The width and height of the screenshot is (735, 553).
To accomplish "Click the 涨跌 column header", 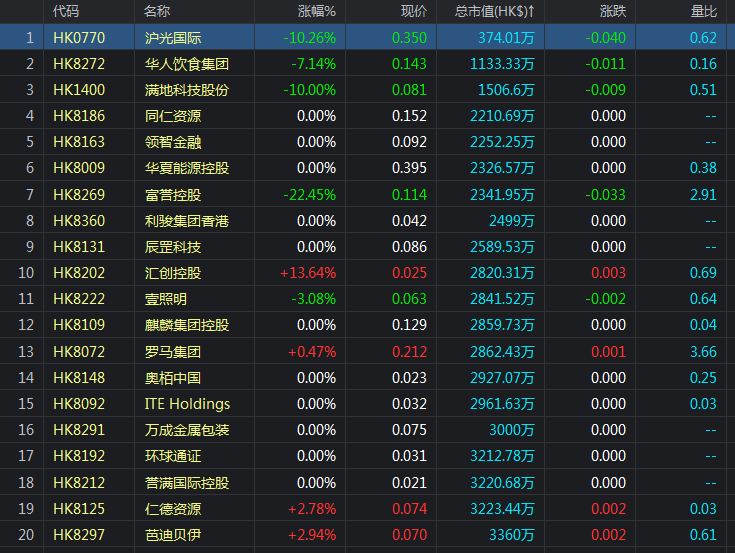I will click(x=613, y=11).
